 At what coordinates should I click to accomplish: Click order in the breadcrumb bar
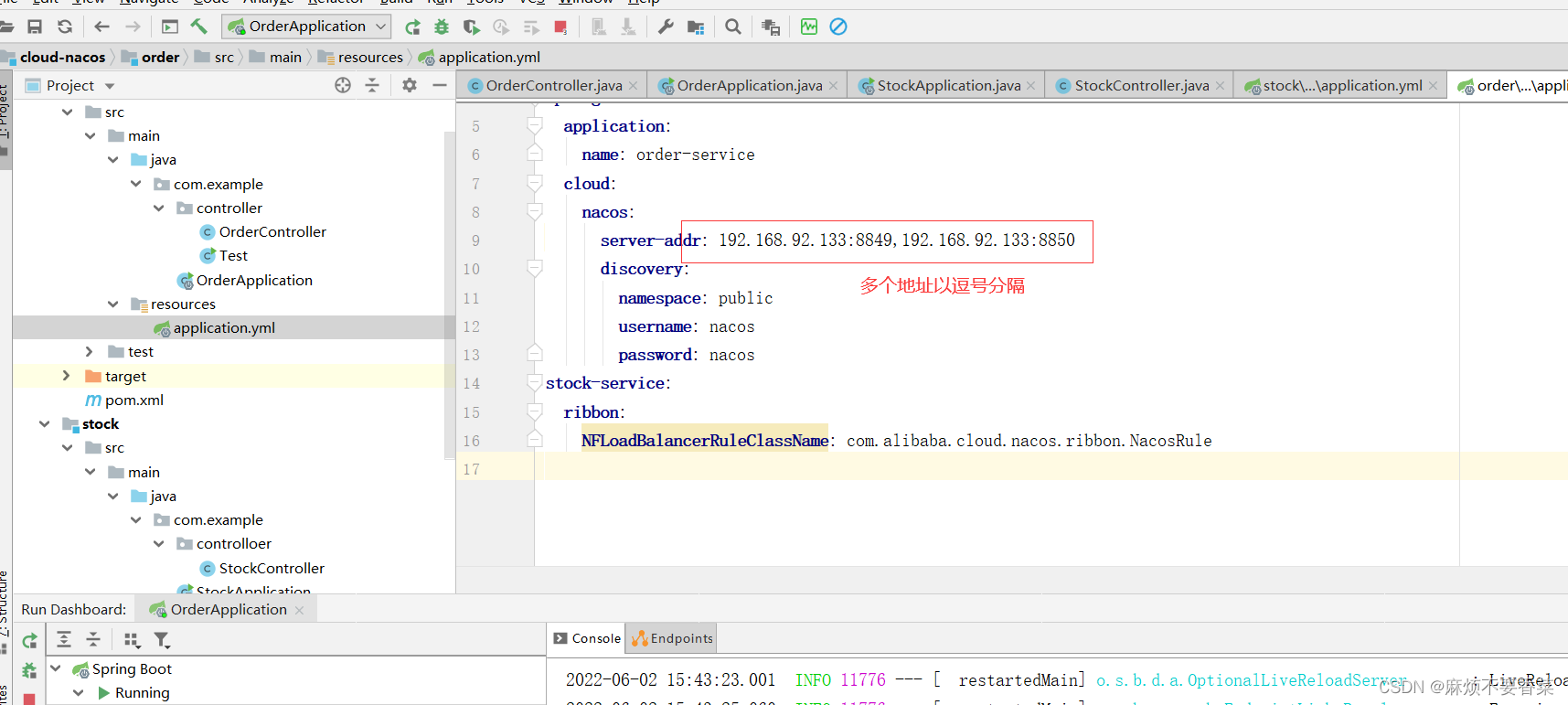[x=161, y=57]
